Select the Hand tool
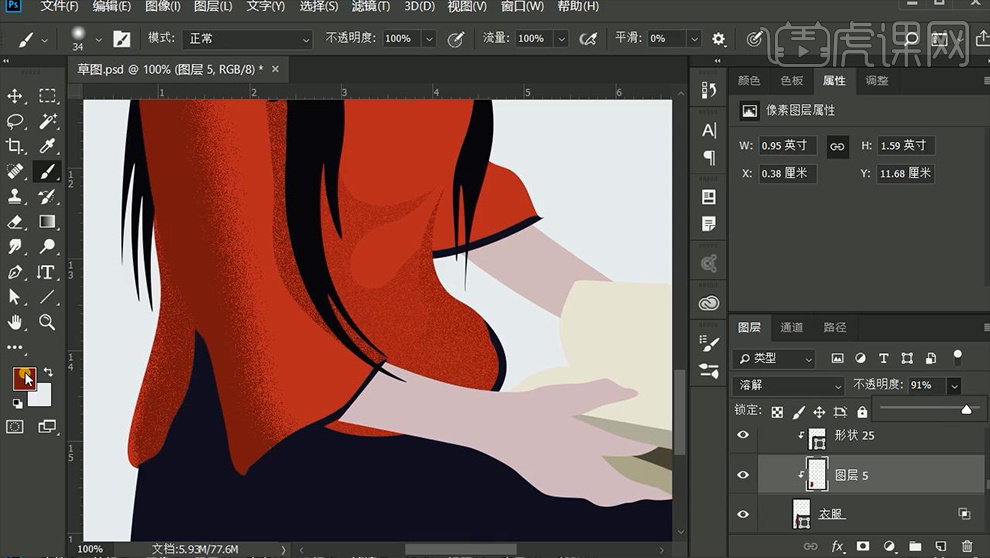This screenshot has height=558, width=990. tap(16, 322)
